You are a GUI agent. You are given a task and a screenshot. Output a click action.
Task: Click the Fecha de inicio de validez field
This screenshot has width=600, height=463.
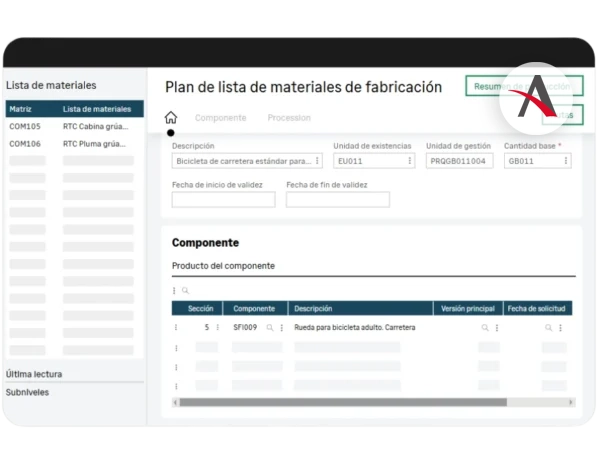(223, 199)
